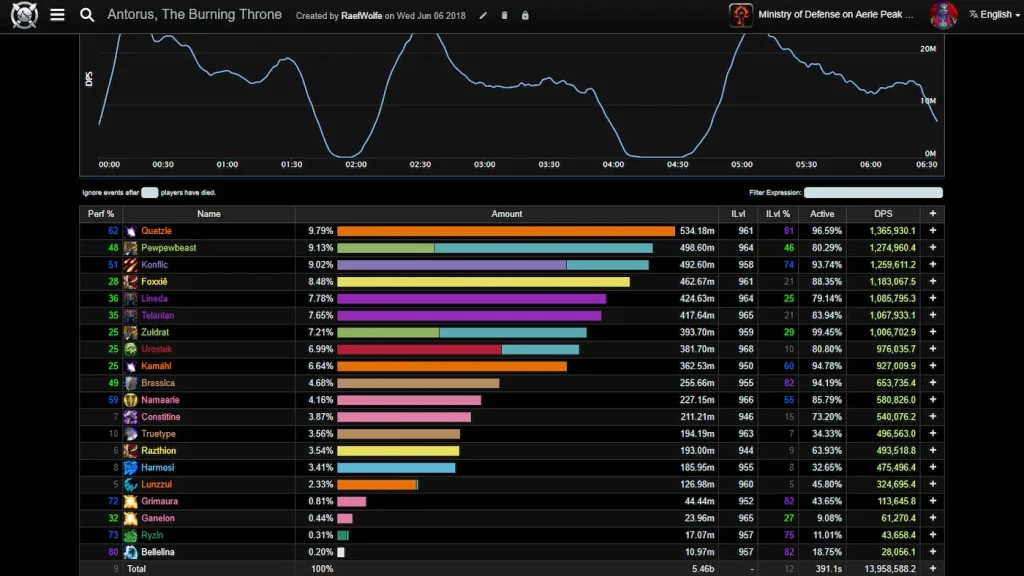Click RaefWolfe author name link

(x=361, y=16)
